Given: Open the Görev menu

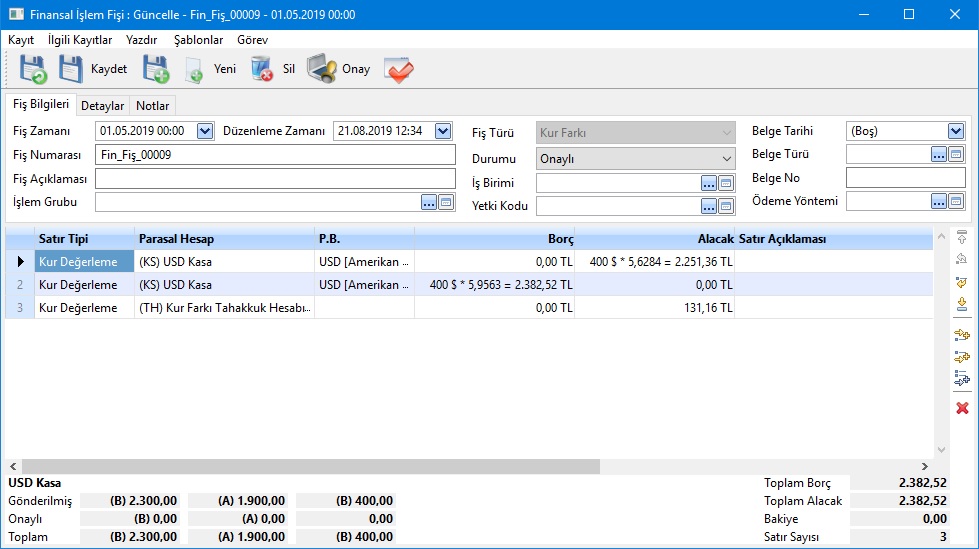Looking at the screenshot, I should 252,40.
